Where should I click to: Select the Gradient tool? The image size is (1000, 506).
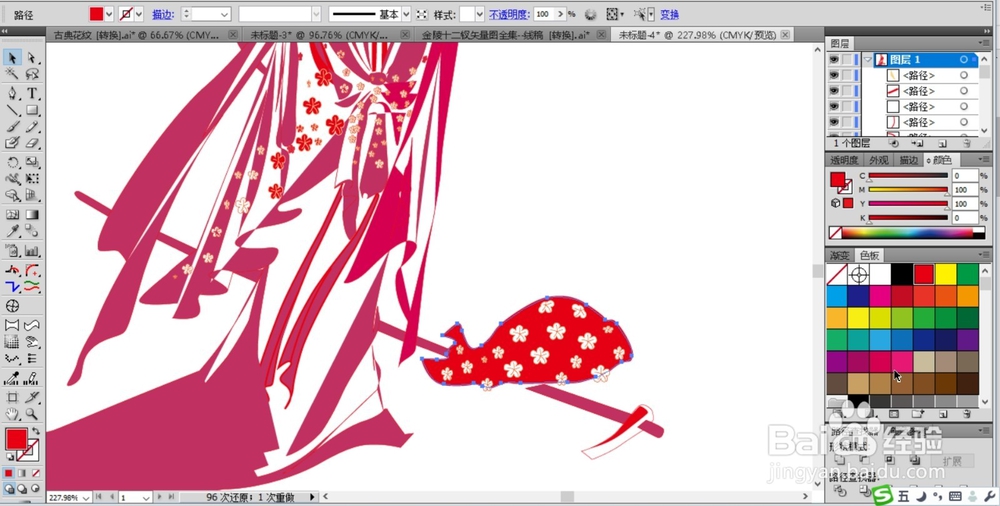click(x=32, y=215)
